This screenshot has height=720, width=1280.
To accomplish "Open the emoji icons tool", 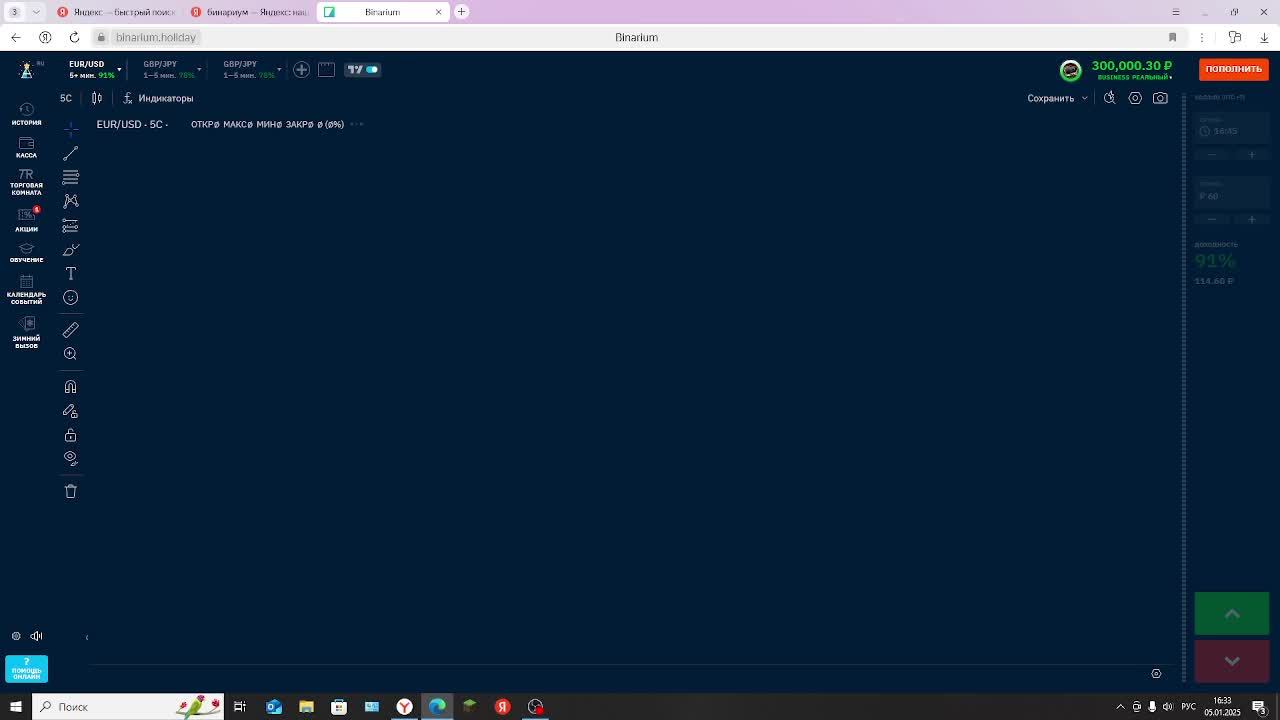I will click(70, 297).
